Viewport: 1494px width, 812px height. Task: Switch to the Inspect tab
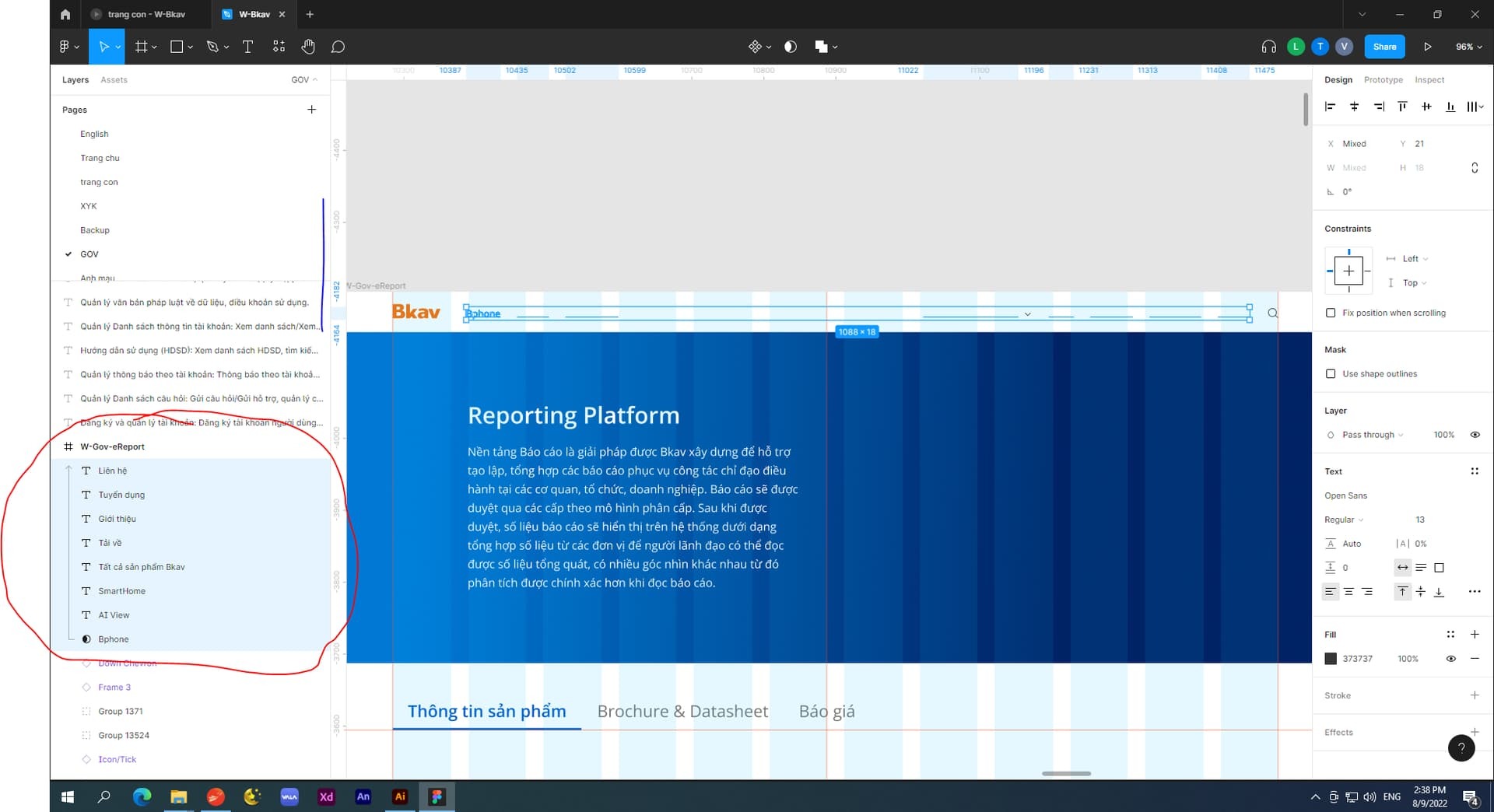(1429, 80)
